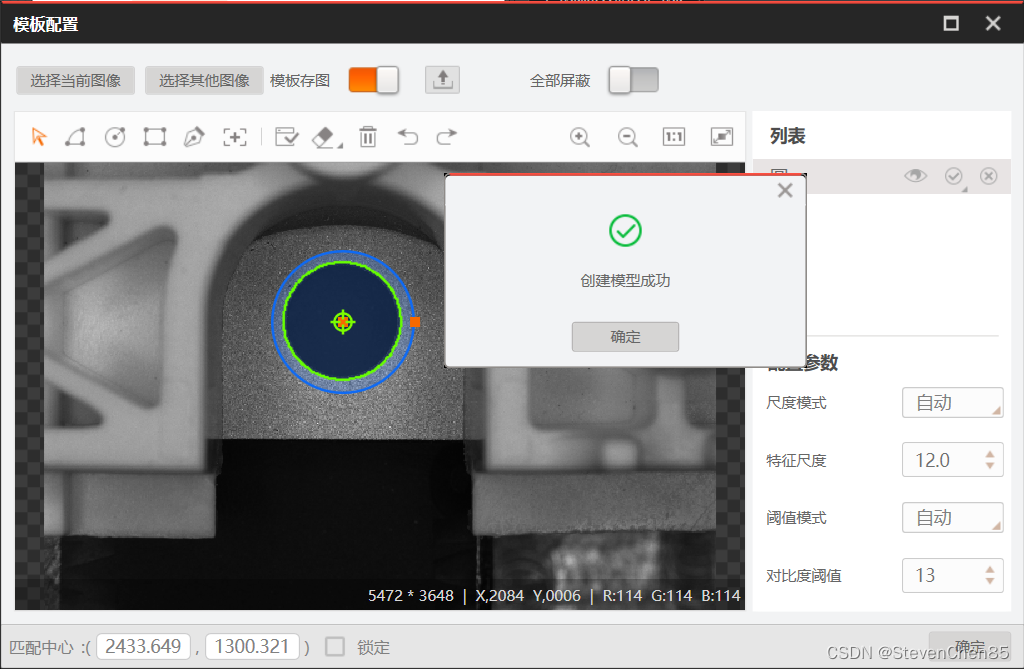Activate the eraser tool
The width and height of the screenshot is (1024, 669).
coord(324,137)
